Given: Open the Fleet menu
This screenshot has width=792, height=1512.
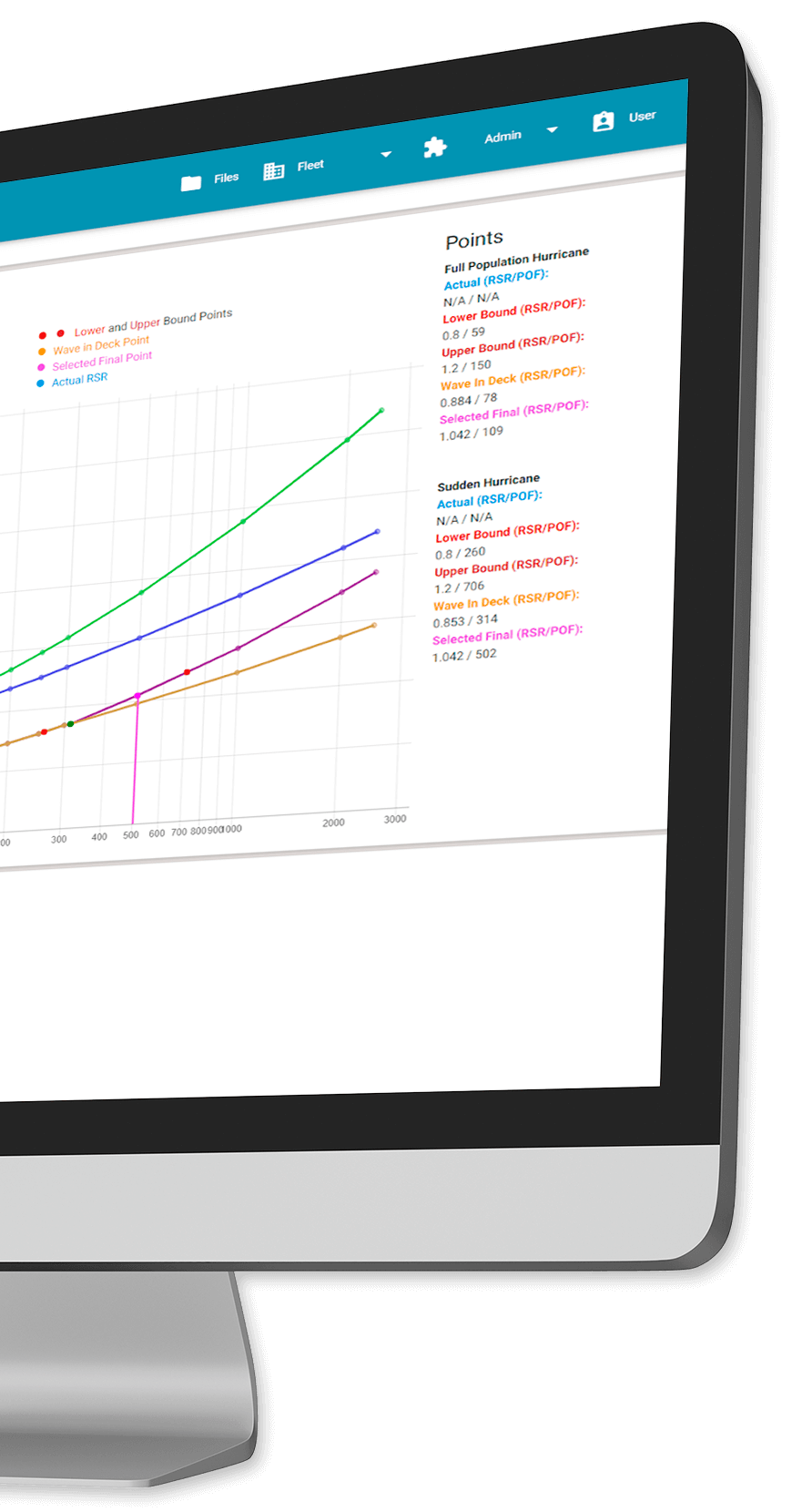Looking at the screenshot, I should click(310, 166).
